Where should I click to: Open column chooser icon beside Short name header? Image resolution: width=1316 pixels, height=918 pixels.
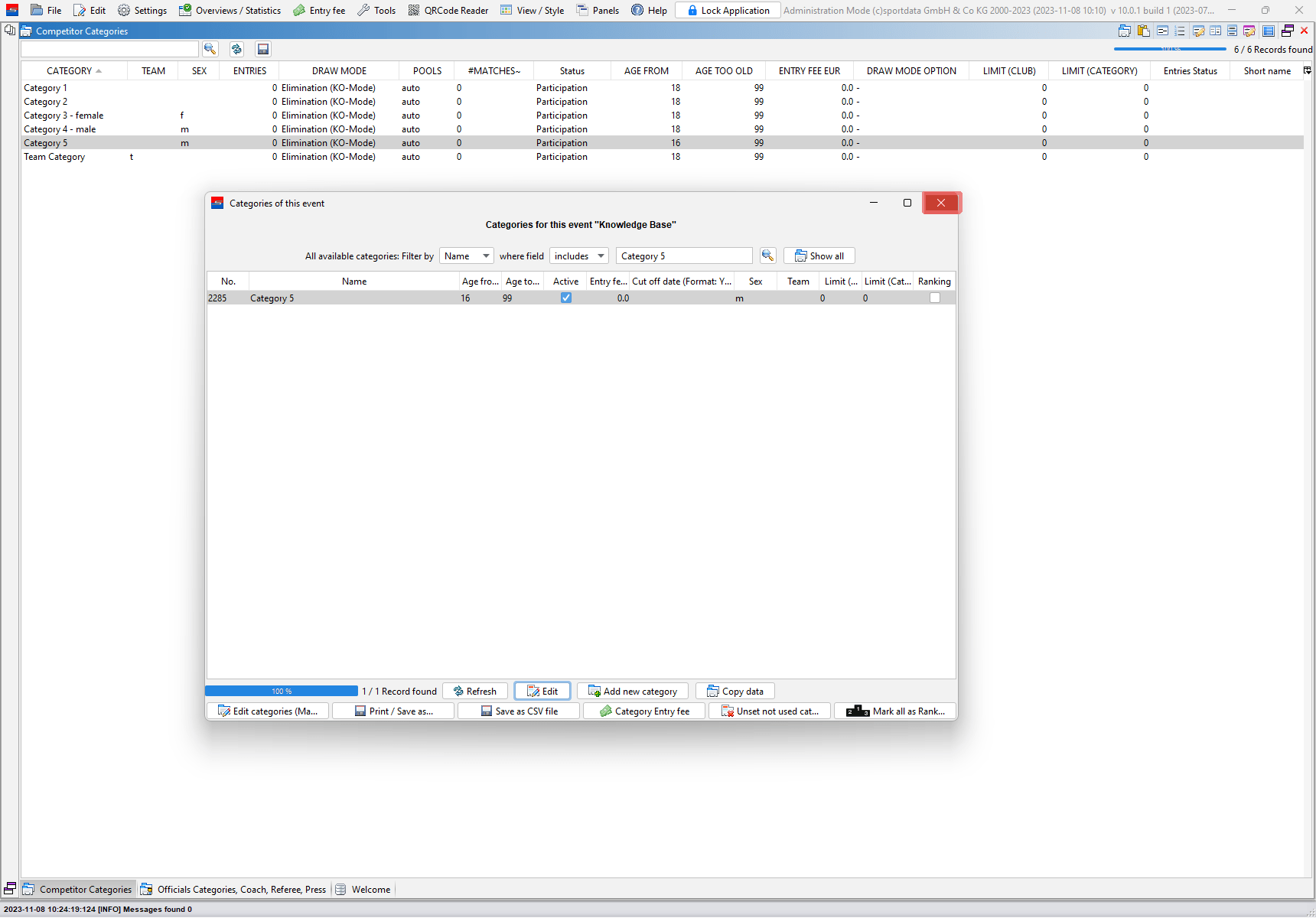pos(1307,70)
